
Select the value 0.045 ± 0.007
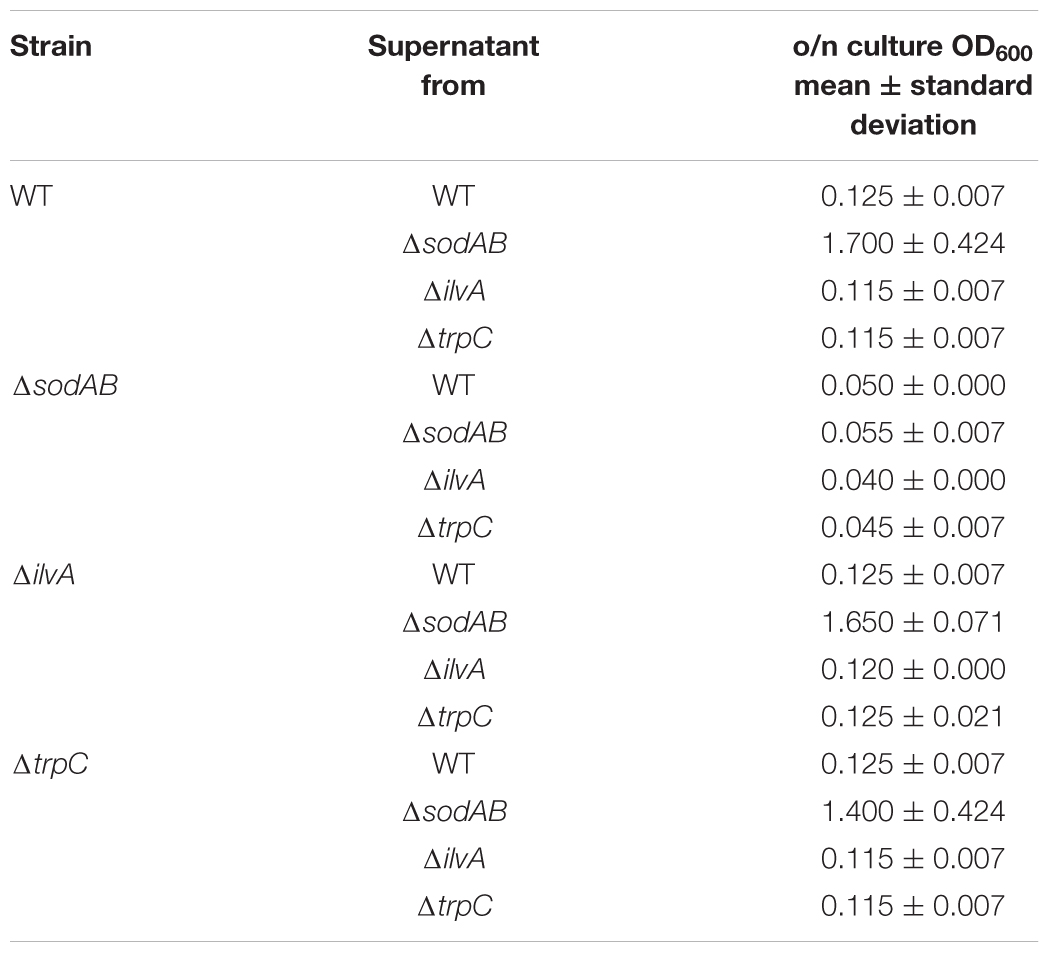(x=913, y=528)
